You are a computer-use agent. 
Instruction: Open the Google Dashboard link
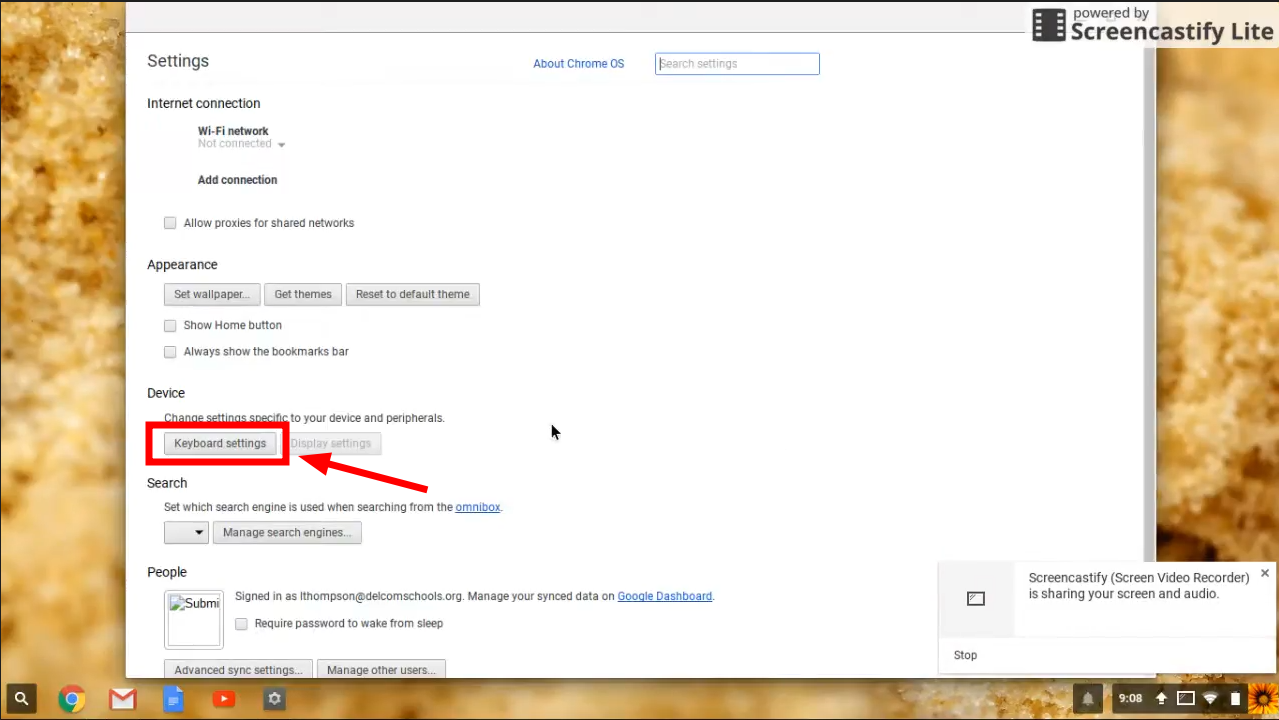(664, 596)
